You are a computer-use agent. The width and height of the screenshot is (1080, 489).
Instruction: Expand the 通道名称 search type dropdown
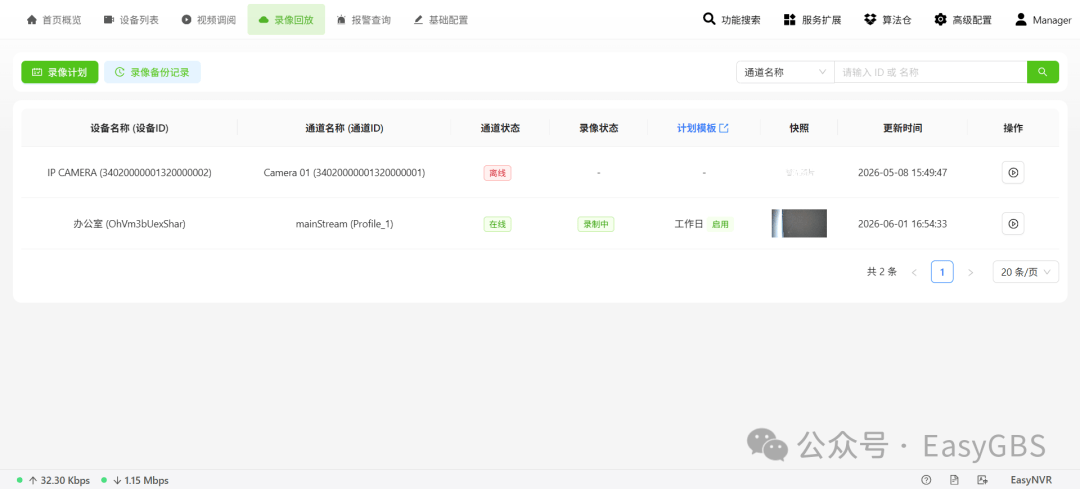click(785, 72)
